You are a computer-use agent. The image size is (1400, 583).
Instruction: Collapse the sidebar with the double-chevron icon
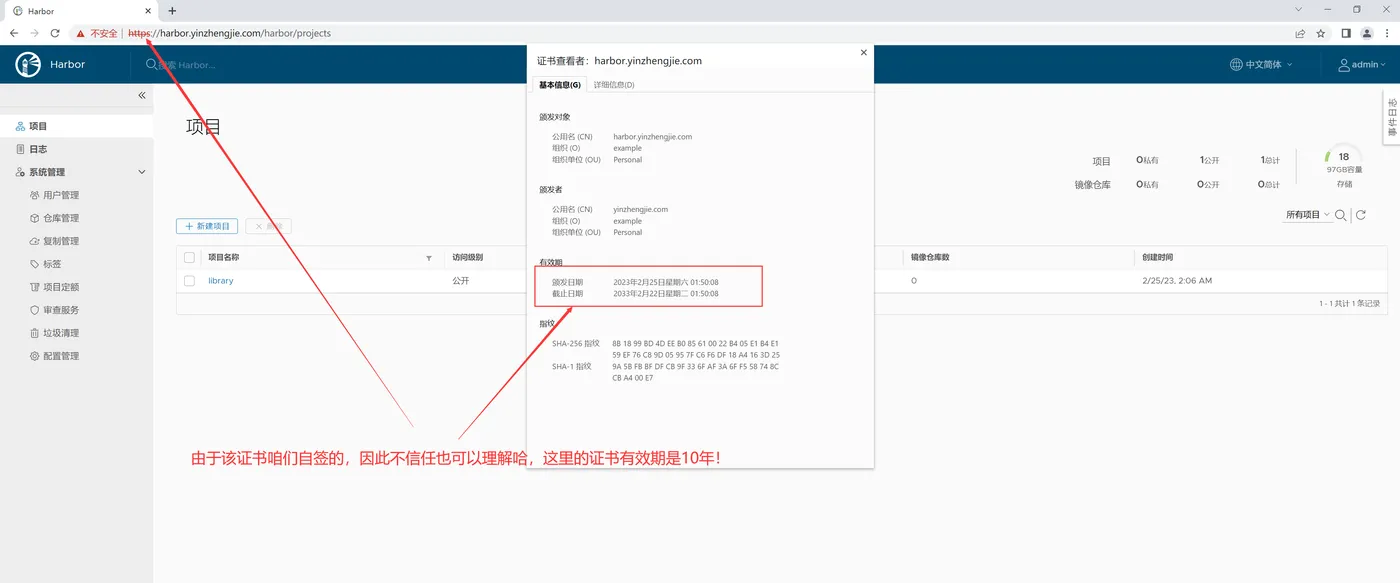pos(142,95)
